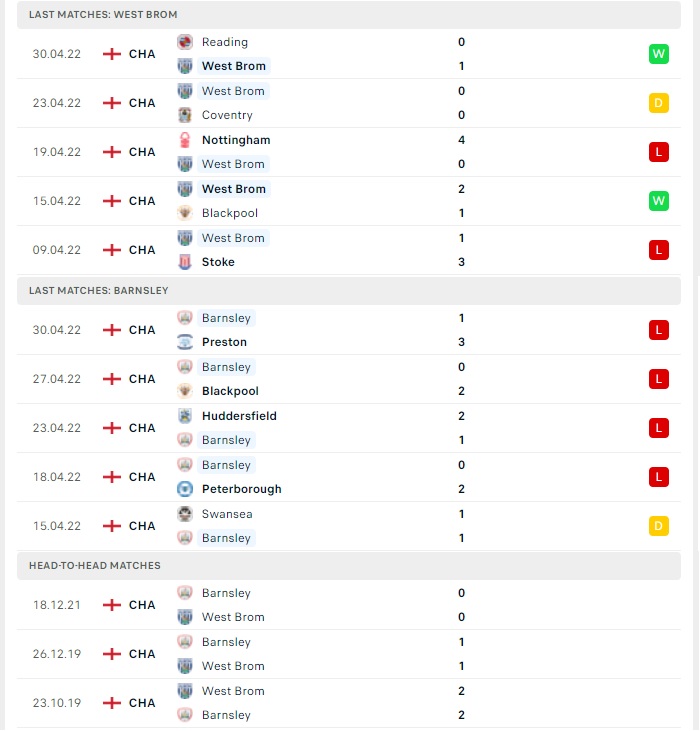Select the 18.12.21 Barnsley vs West Brom match

(x=349, y=605)
